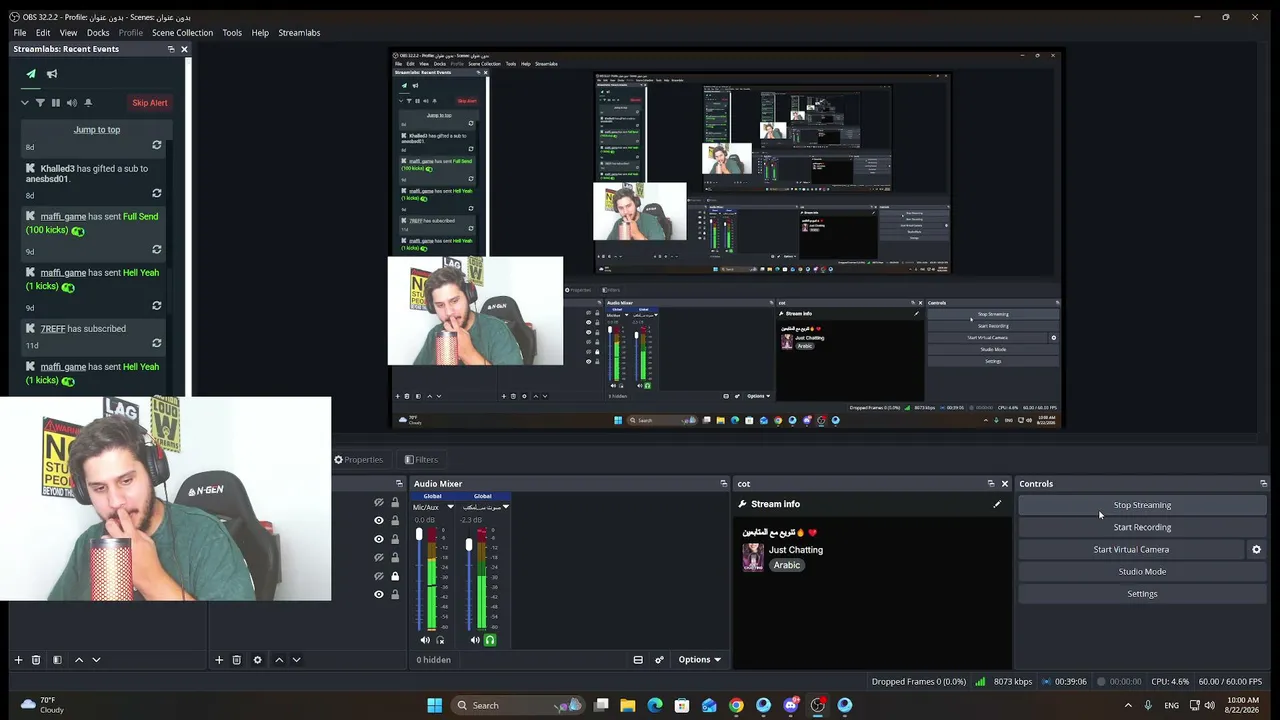The image size is (1280, 720).
Task: Show the source that is currently locked
Action: click(x=379, y=576)
